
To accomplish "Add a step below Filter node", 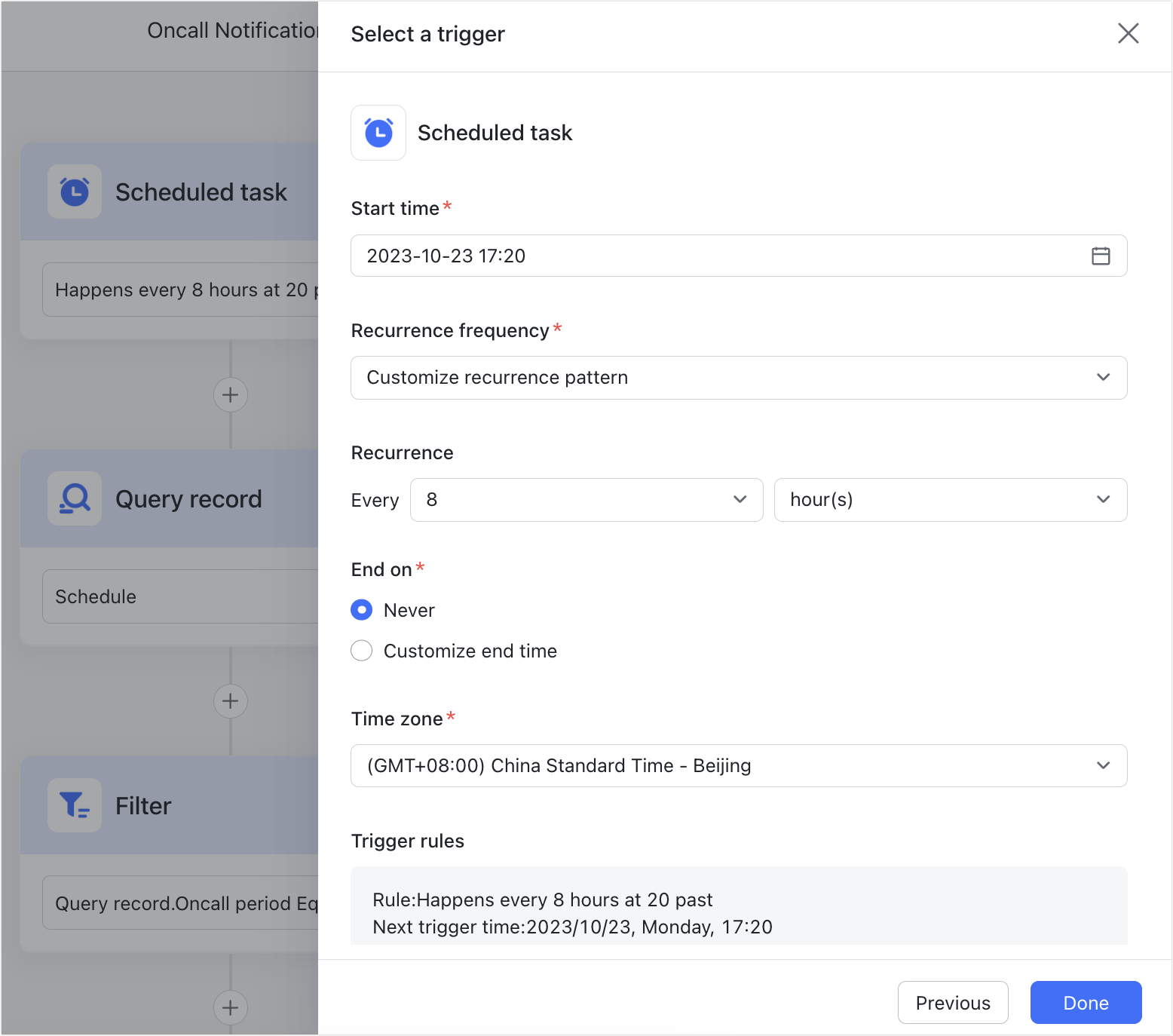I will point(231,1007).
